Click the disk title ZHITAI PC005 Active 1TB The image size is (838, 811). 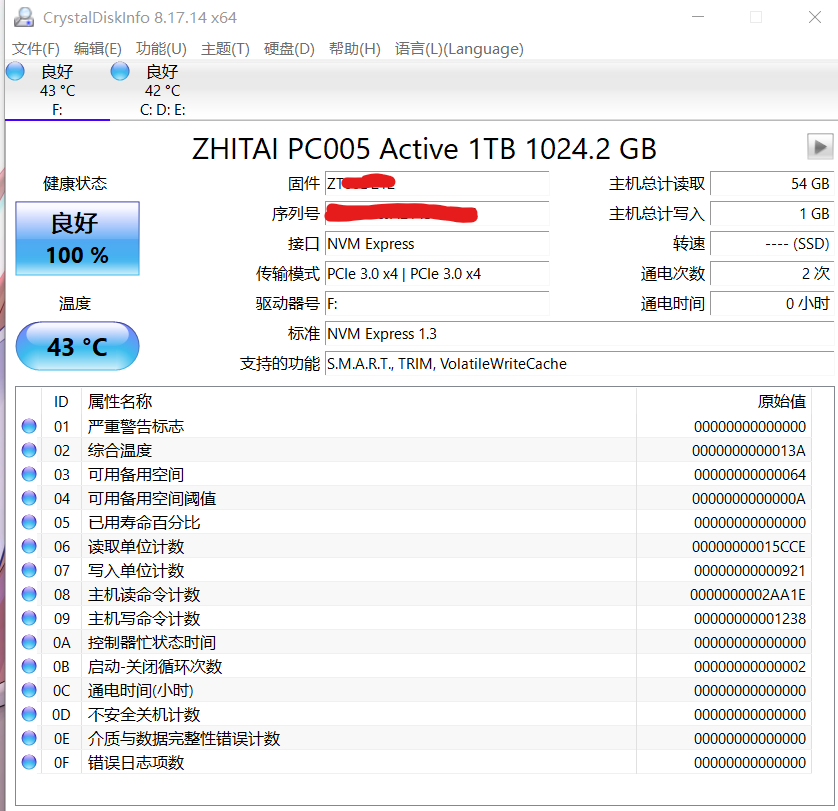(x=424, y=149)
